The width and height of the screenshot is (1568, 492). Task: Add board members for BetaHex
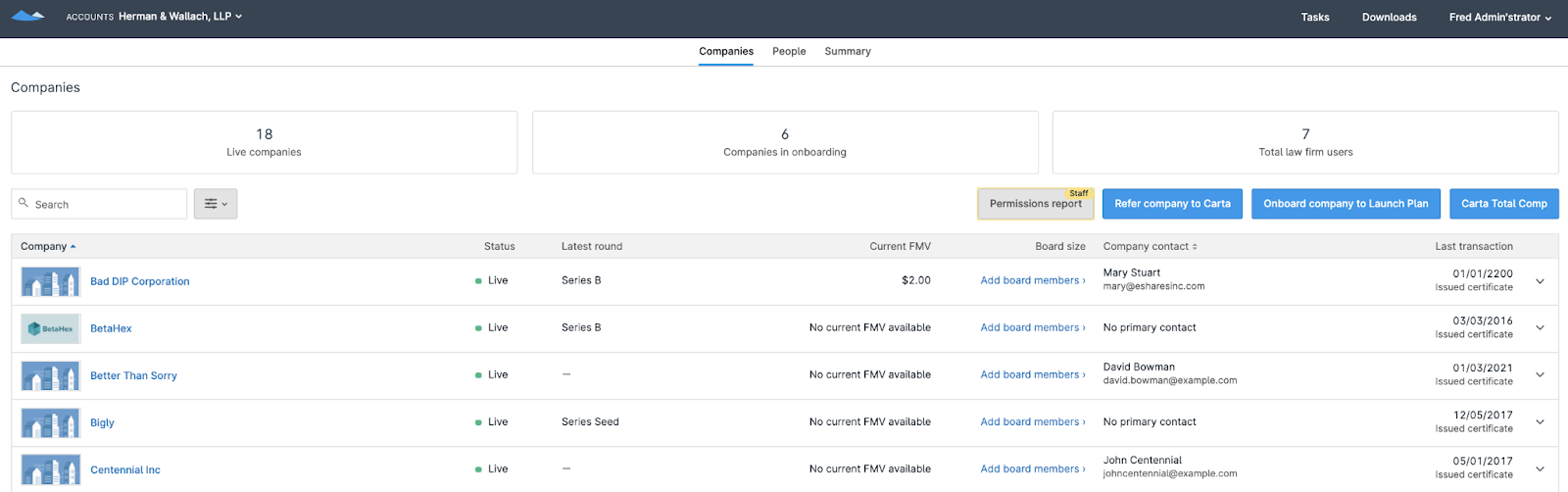tap(1033, 327)
